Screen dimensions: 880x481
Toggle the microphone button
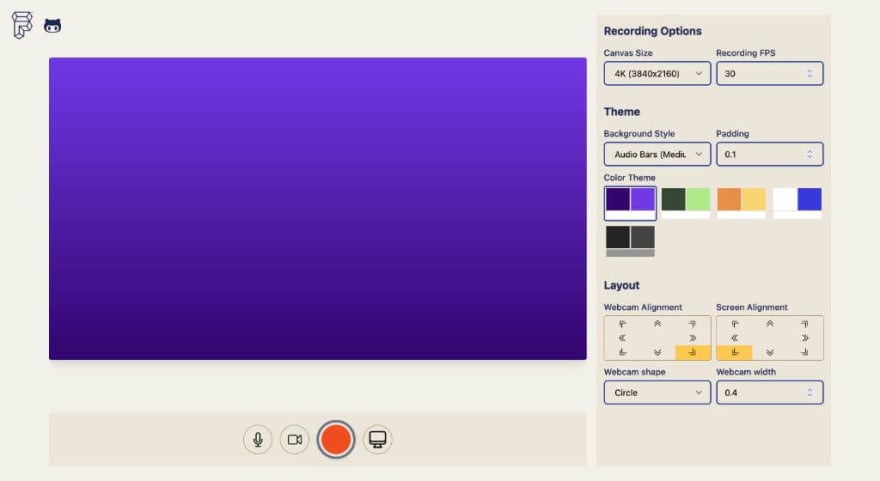point(258,439)
